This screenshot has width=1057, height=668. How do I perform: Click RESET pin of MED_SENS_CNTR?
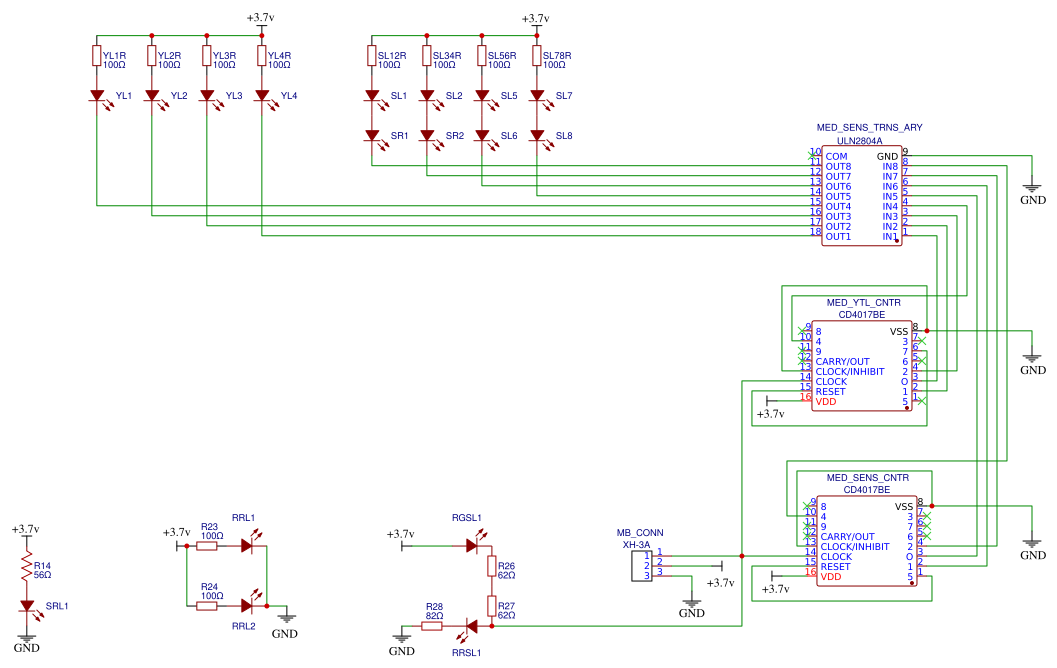[836, 567]
